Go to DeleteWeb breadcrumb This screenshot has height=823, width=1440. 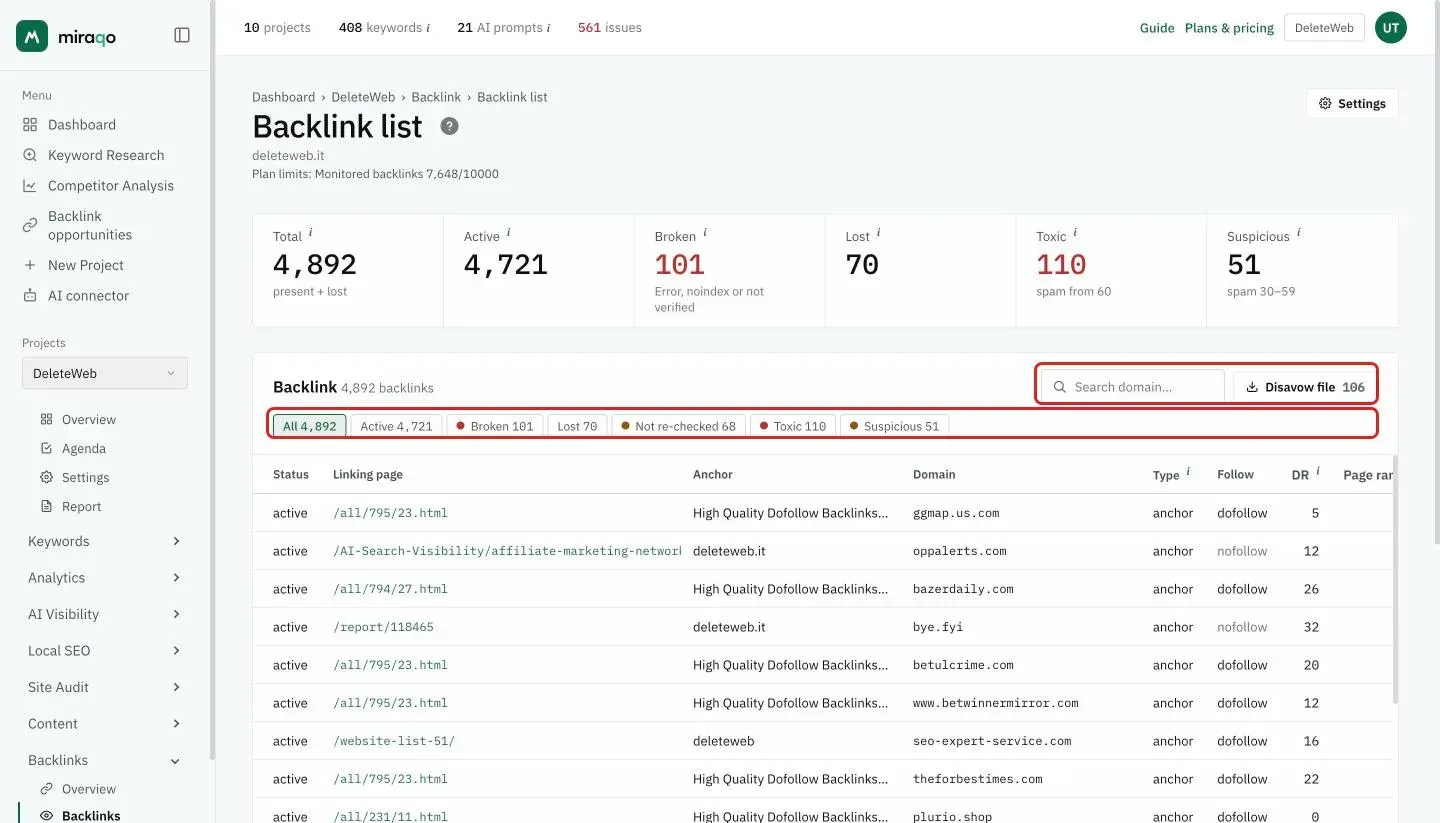(363, 97)
